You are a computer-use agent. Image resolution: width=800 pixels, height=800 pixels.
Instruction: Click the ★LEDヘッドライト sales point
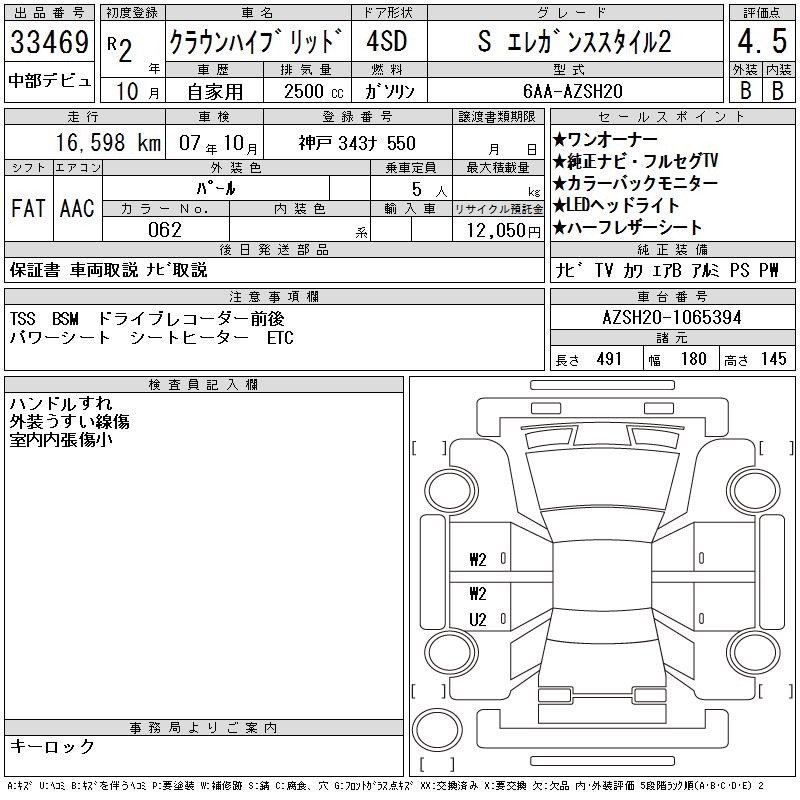[x=616, y=205]
